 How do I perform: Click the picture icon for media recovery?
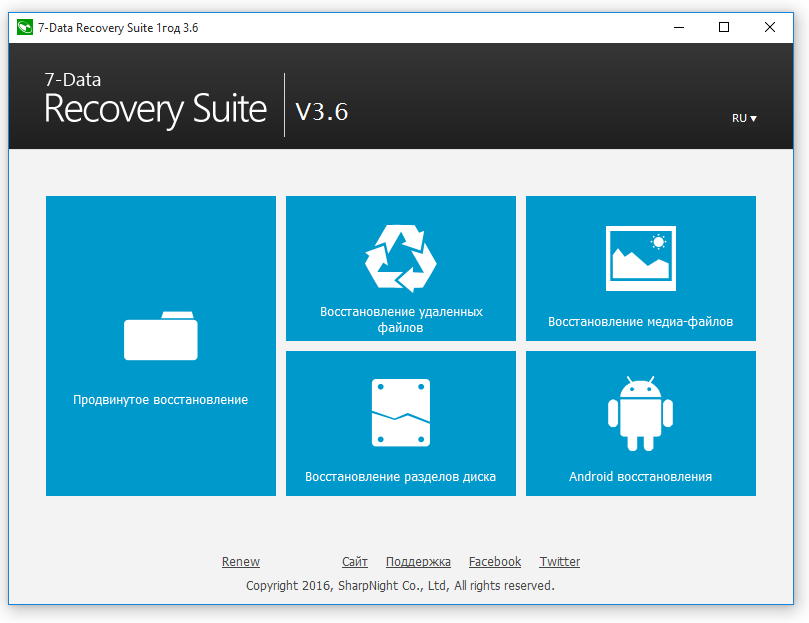click(x=641, y=258)
